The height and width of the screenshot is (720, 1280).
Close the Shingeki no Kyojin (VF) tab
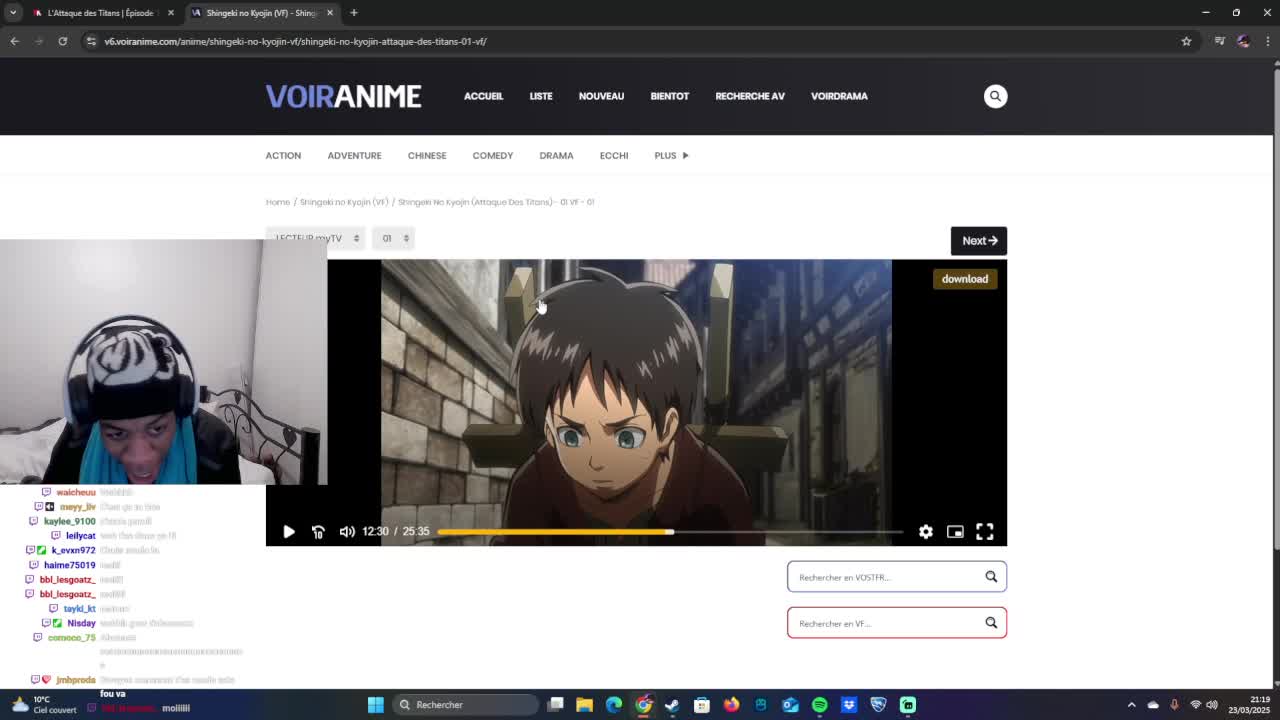[x=329, y=13]
